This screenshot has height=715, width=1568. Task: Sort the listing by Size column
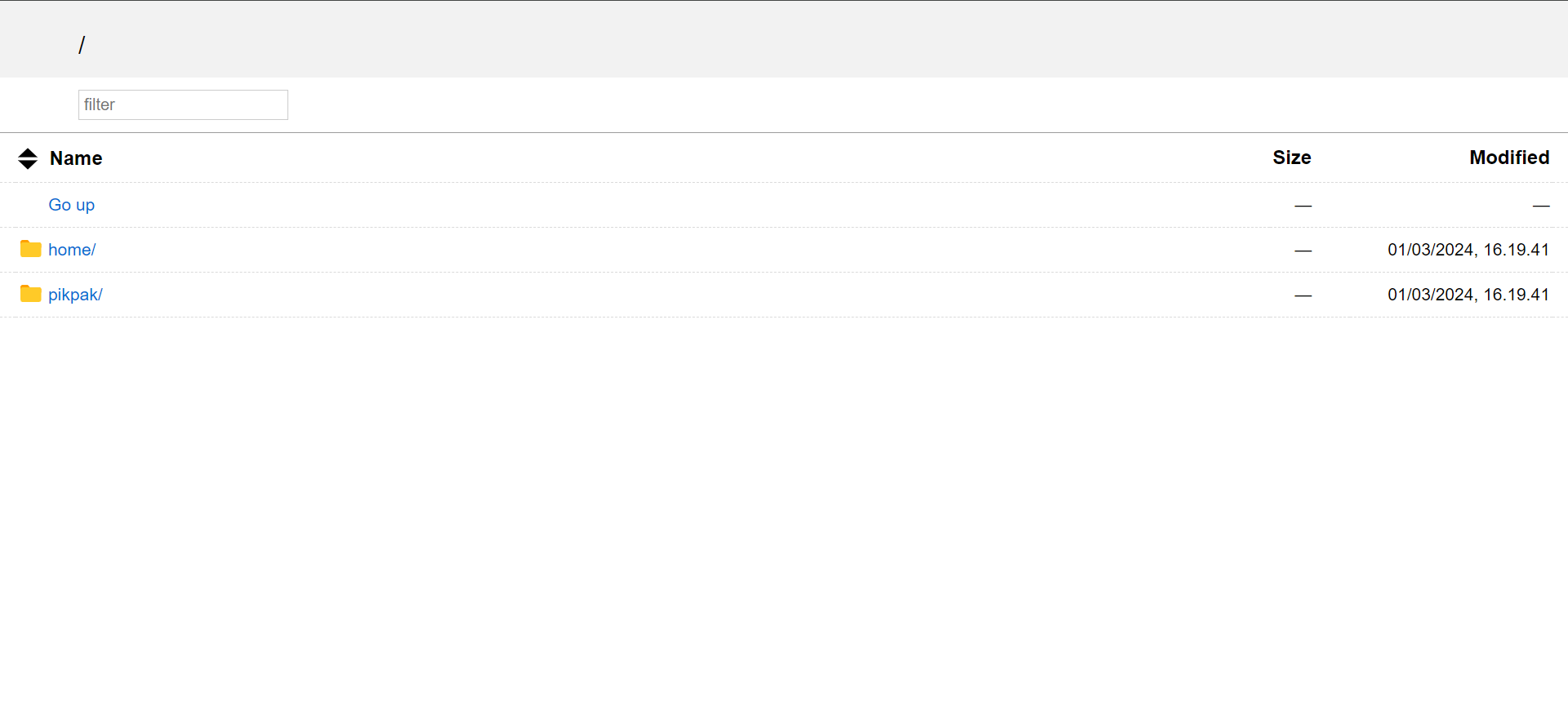pyautogui.click(x=1291, y=158)
